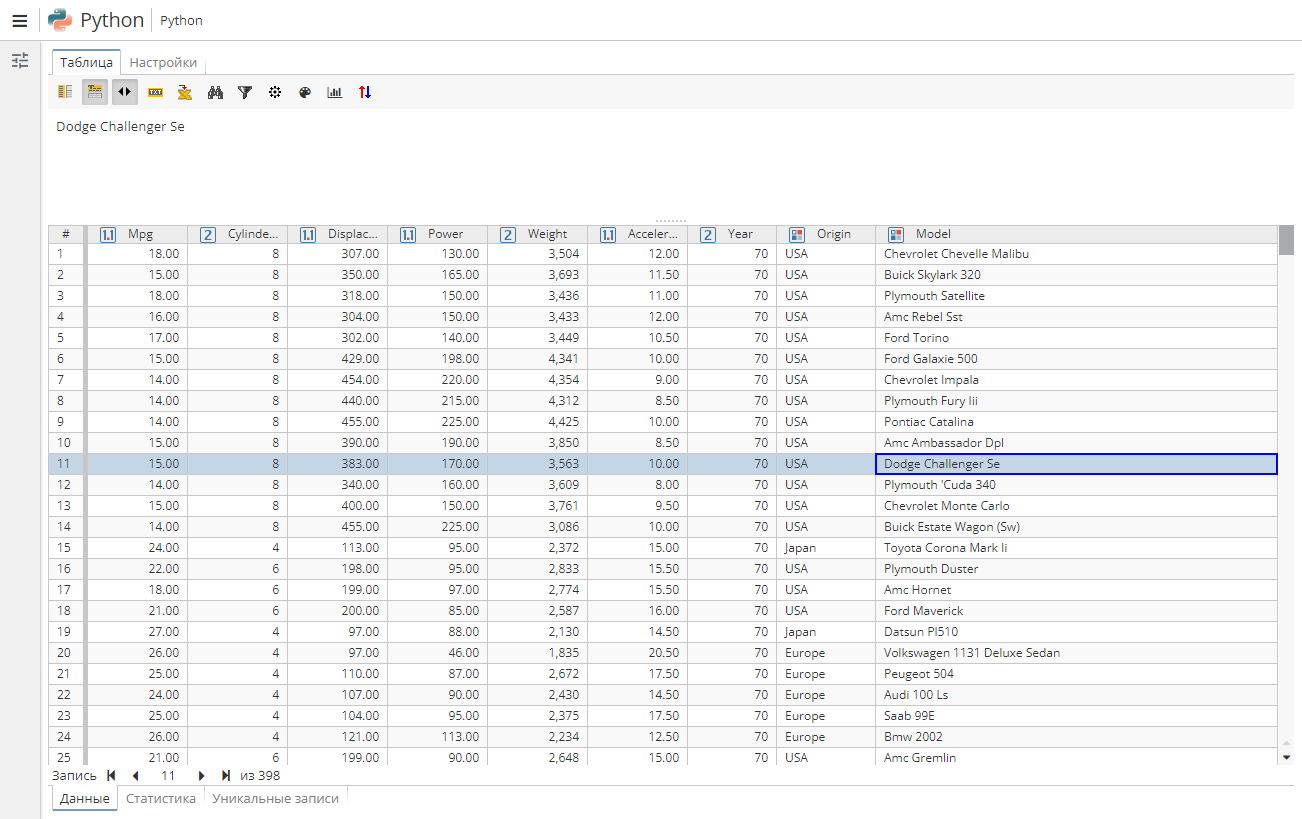This screenshot has height=819, width=1302.
Task: Click the 4,425 weight cell
Action: point(538,422)
